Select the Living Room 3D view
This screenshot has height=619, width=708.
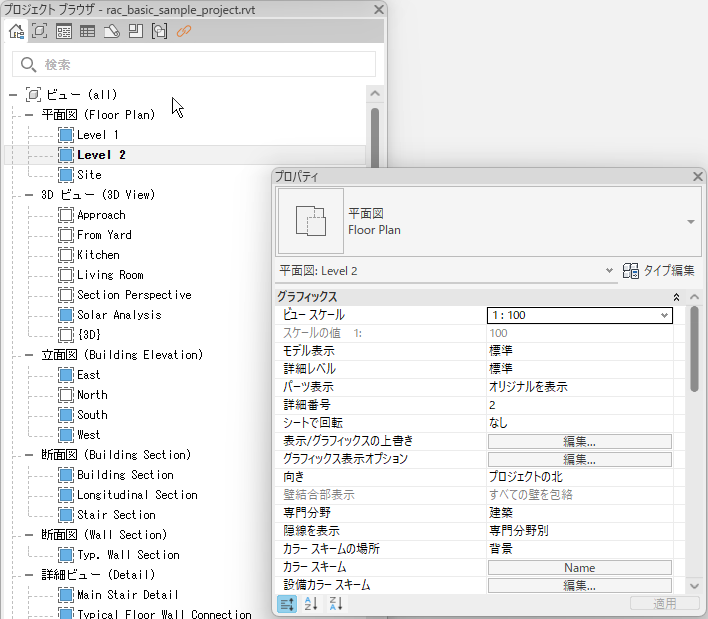[x=110, y=275]
